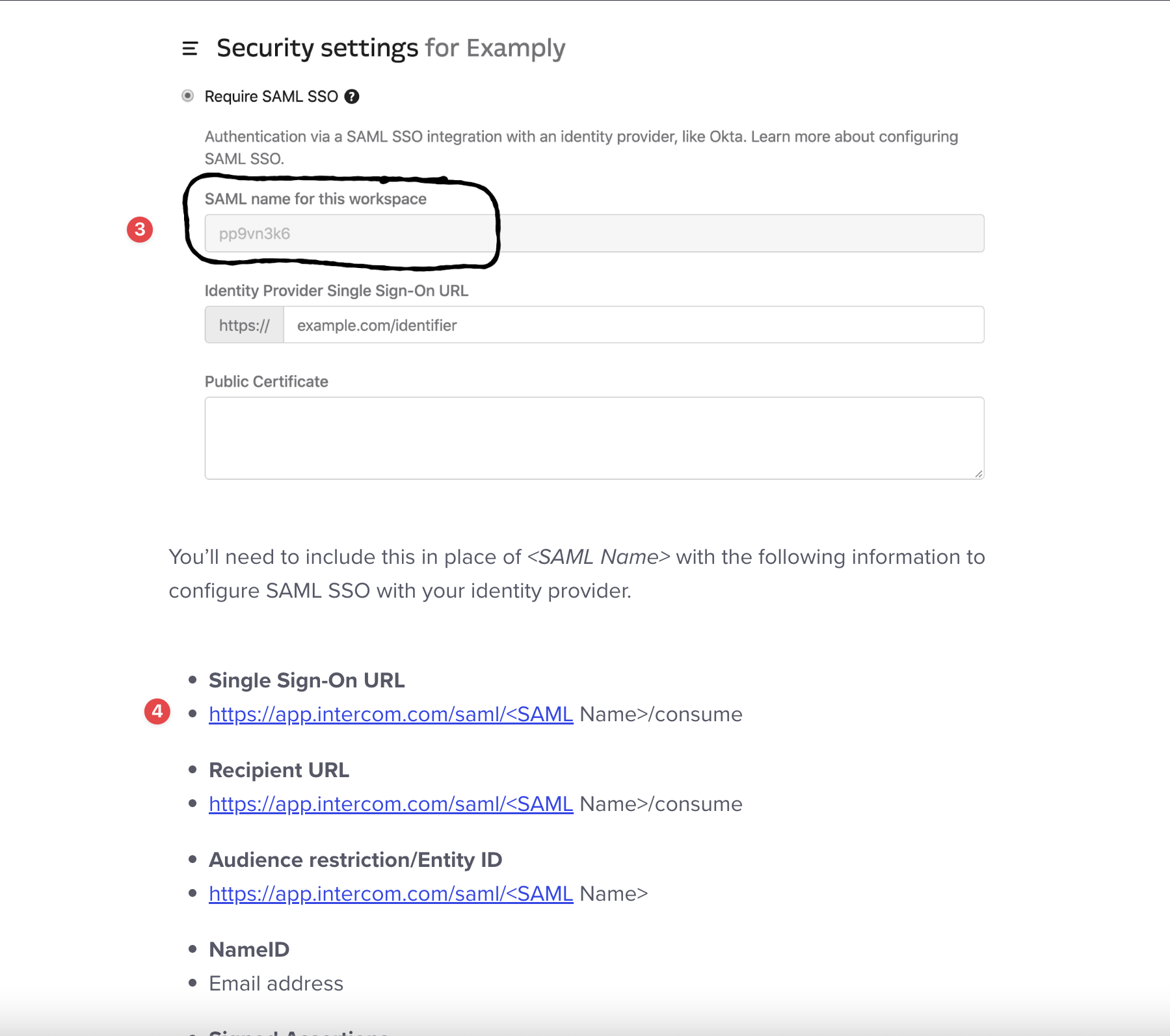The height and width of the screenshot is (1036, 1170).
Task: Click the Identity Provider Single Sign-On URL label
Action: [336, 291]
